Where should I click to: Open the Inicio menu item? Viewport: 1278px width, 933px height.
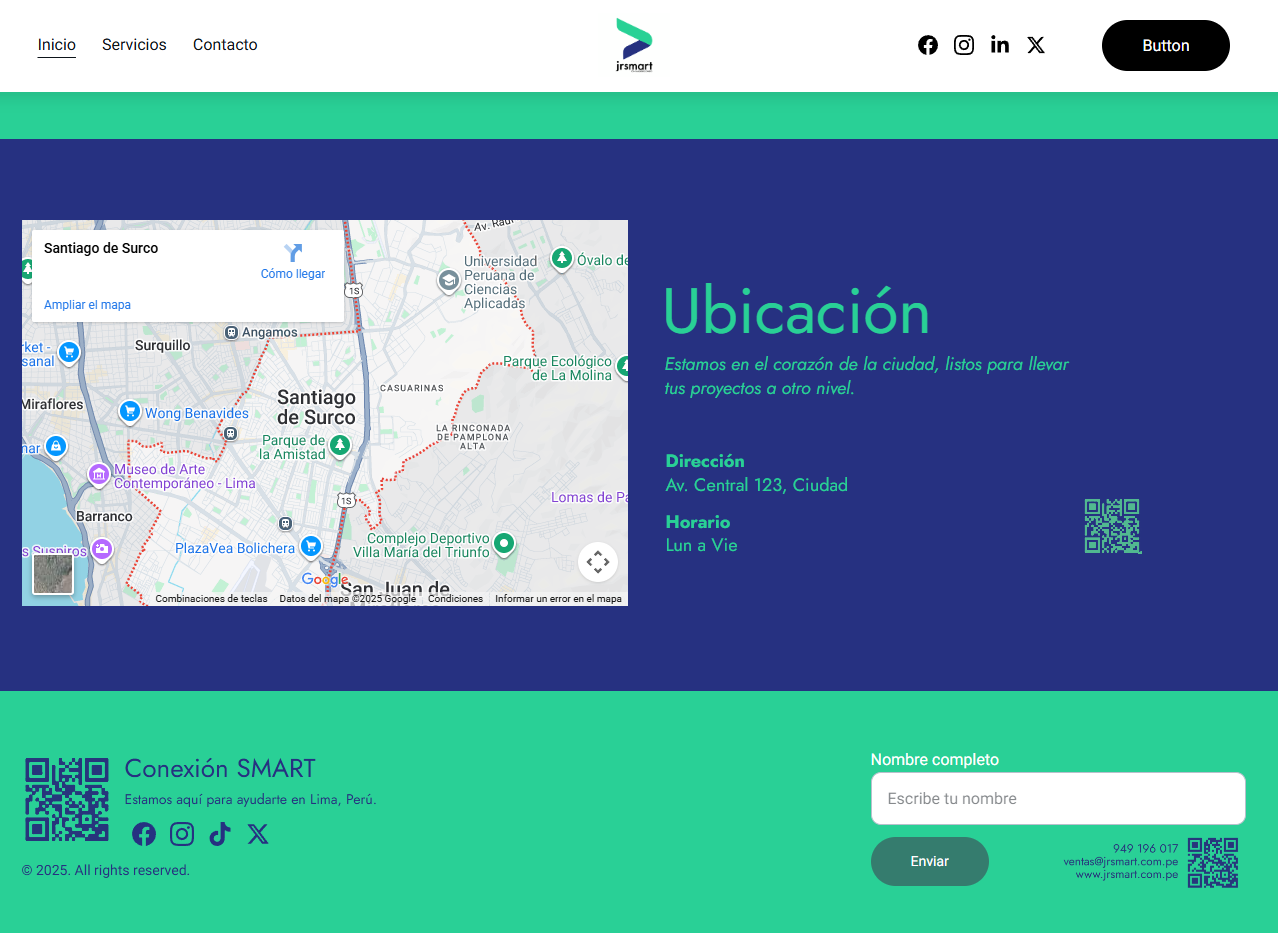point(57,45)
